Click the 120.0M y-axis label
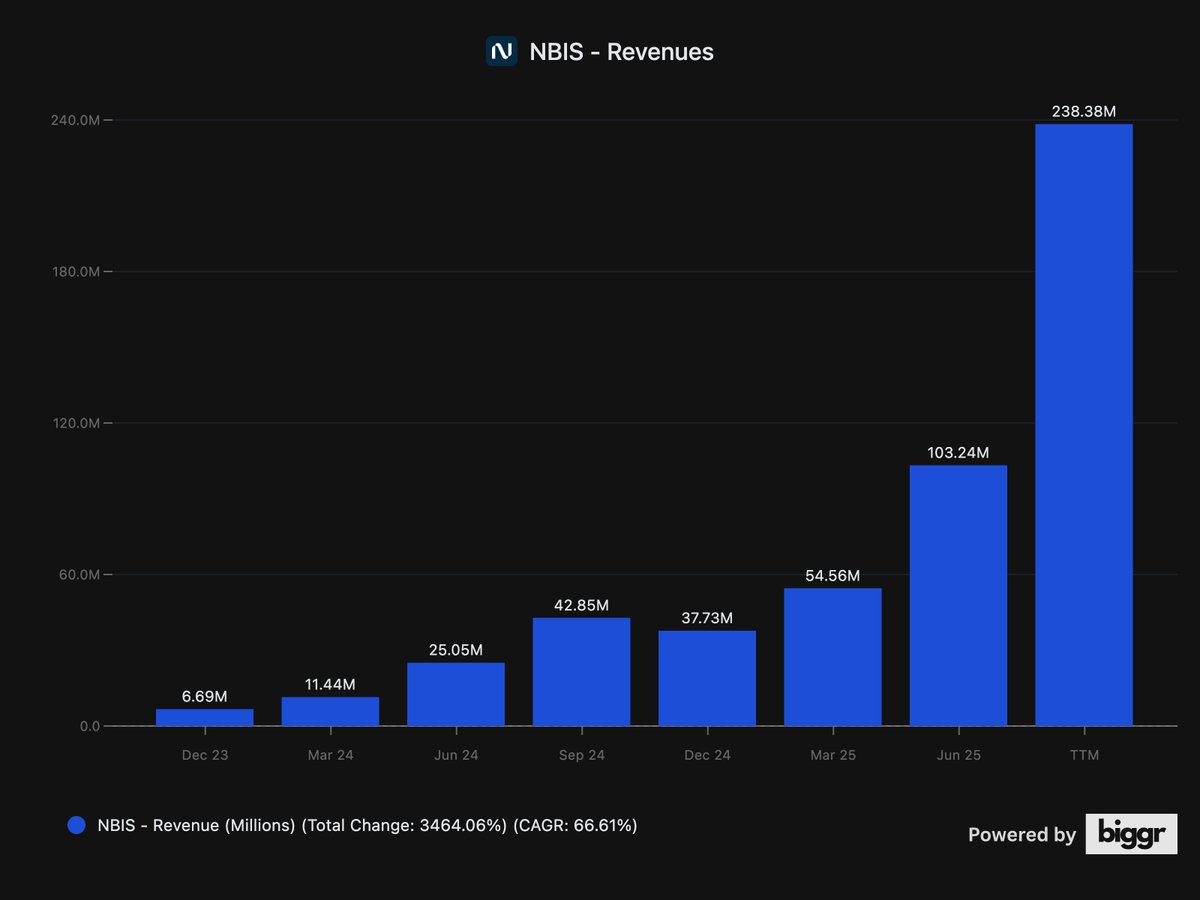Viewport: 1200px width, 900px height. tap(78, 423)
